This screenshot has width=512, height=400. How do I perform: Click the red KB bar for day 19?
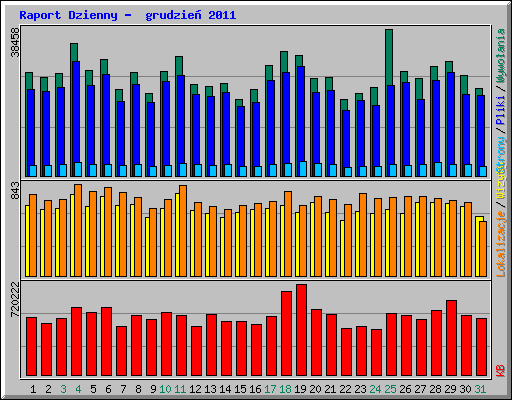point(301,330)
